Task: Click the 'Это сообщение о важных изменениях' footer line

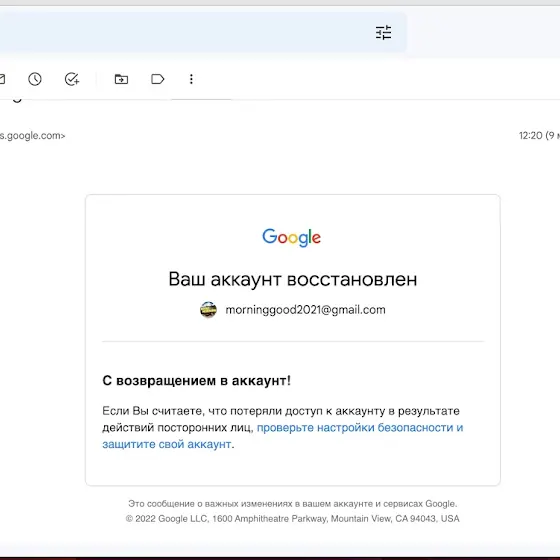Action: coord(292,504)
